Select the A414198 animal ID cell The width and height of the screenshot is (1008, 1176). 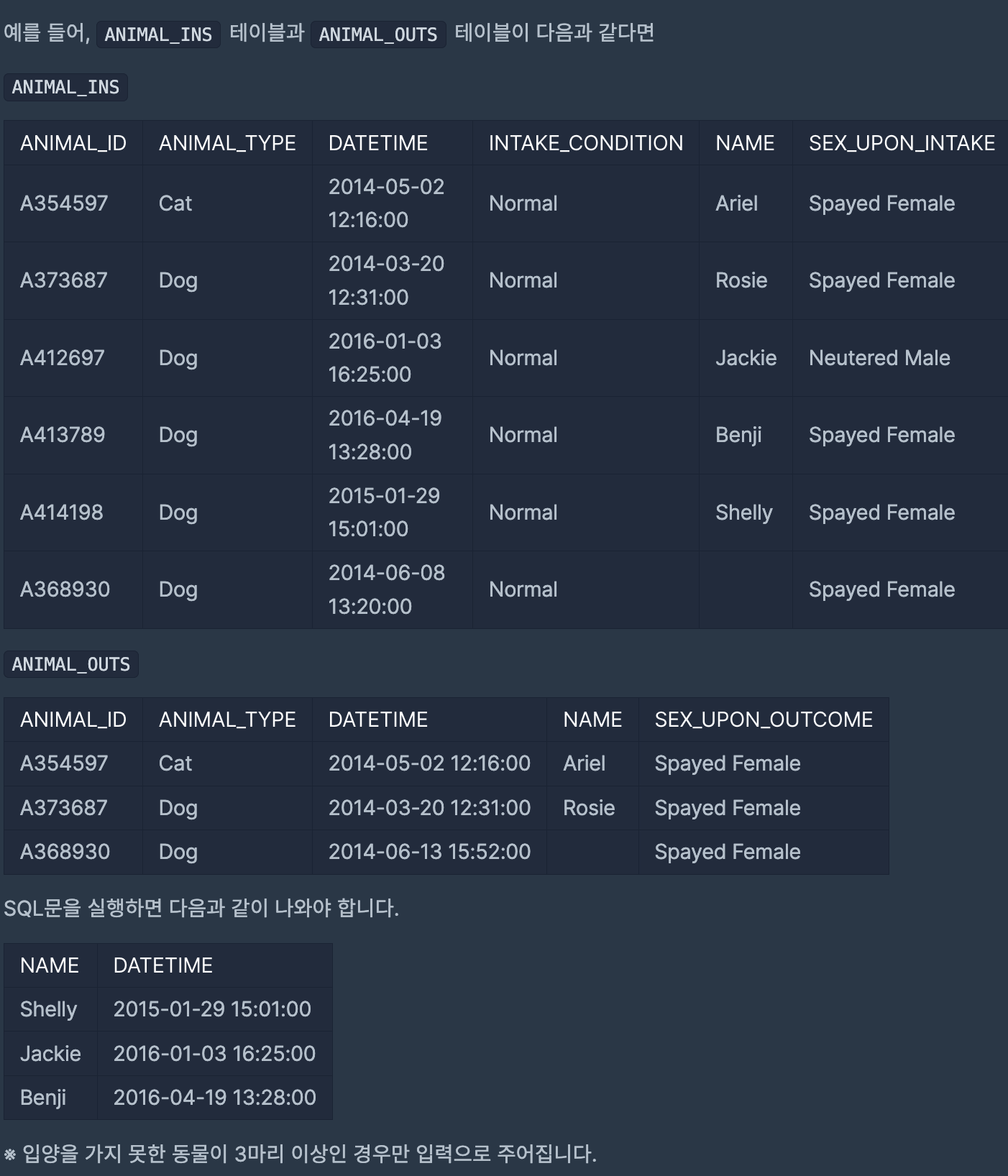(x=73, y=513)
